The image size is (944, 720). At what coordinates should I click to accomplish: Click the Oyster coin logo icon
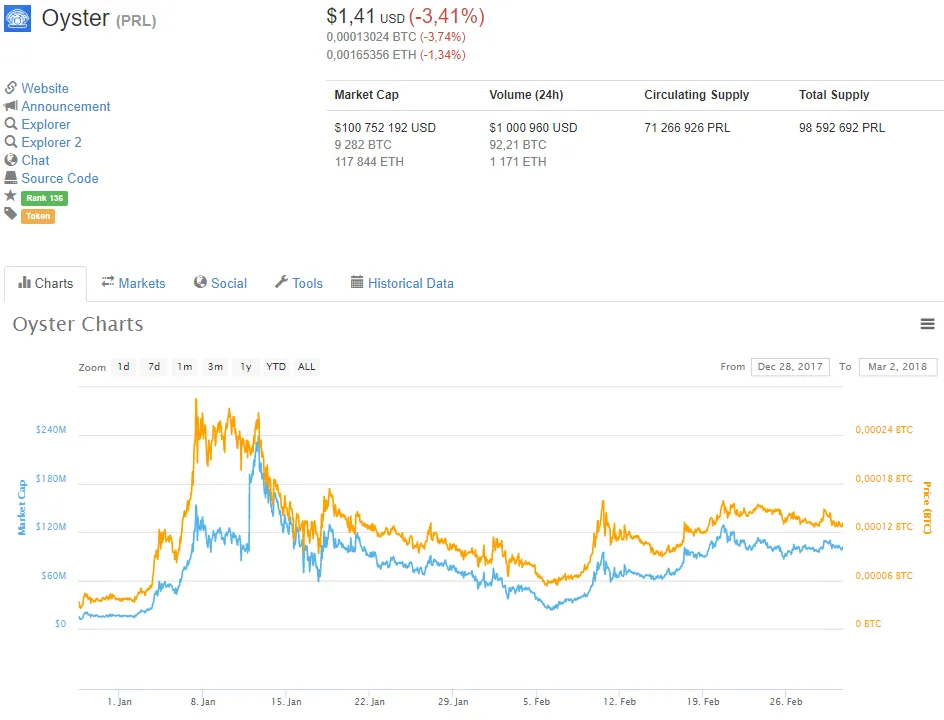click(x=17, y=19)
